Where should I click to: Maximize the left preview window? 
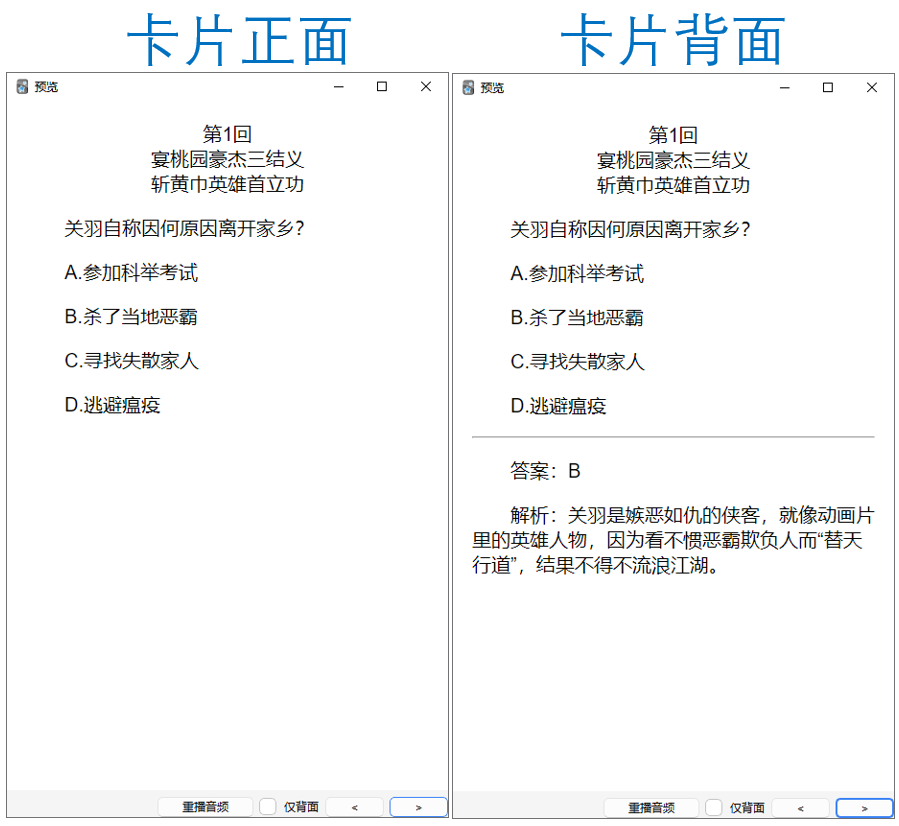click(382, 87)
